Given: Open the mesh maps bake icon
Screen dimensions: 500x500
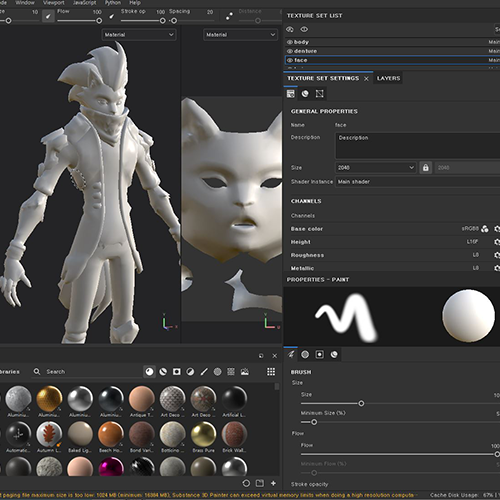Looking at the screenshot, I should (305, 94).
